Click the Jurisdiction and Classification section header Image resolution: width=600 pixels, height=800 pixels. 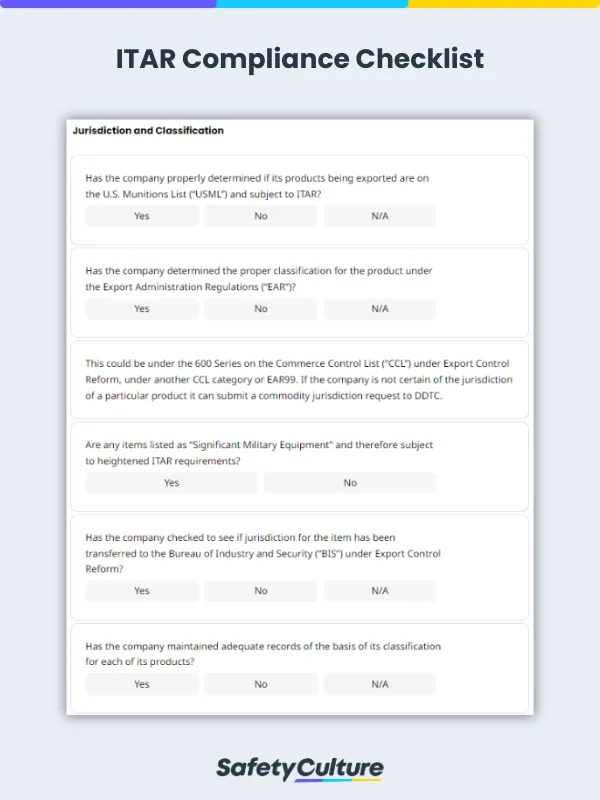pos(147,130)
